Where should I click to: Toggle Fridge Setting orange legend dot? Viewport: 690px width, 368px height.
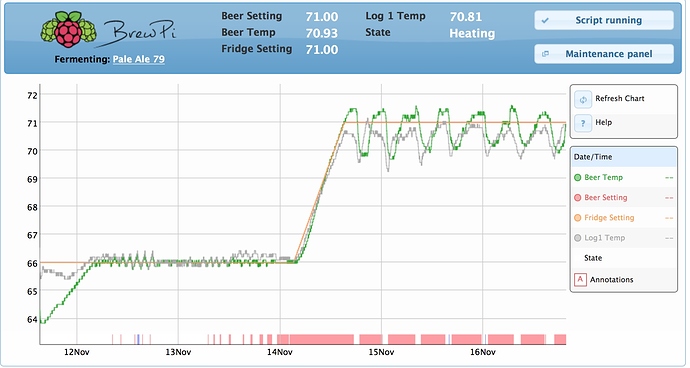(578, 218)
